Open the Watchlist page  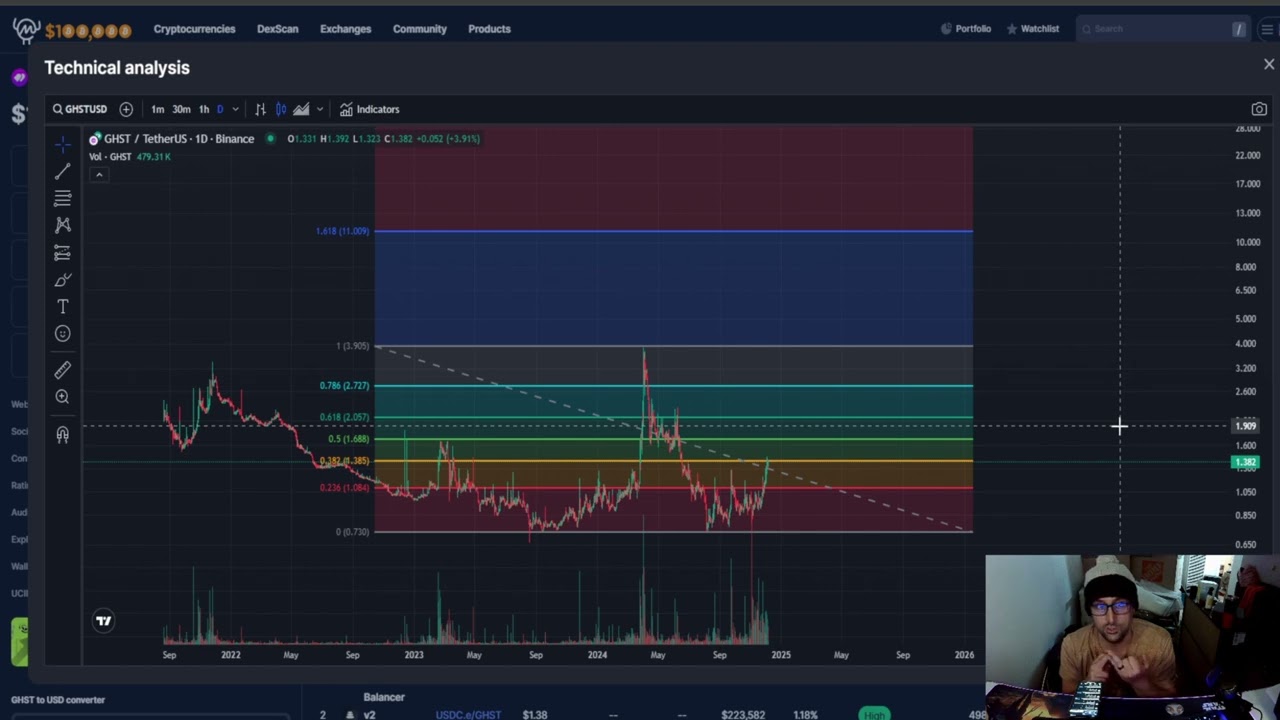click(x=1032, y=29)
